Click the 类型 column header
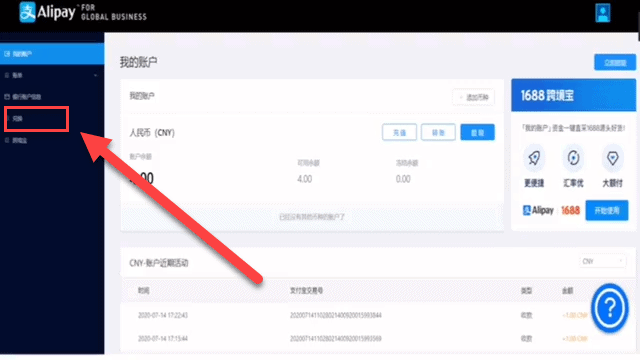The image size is (640, 360). pyautogui.click(x=526, y=291)
